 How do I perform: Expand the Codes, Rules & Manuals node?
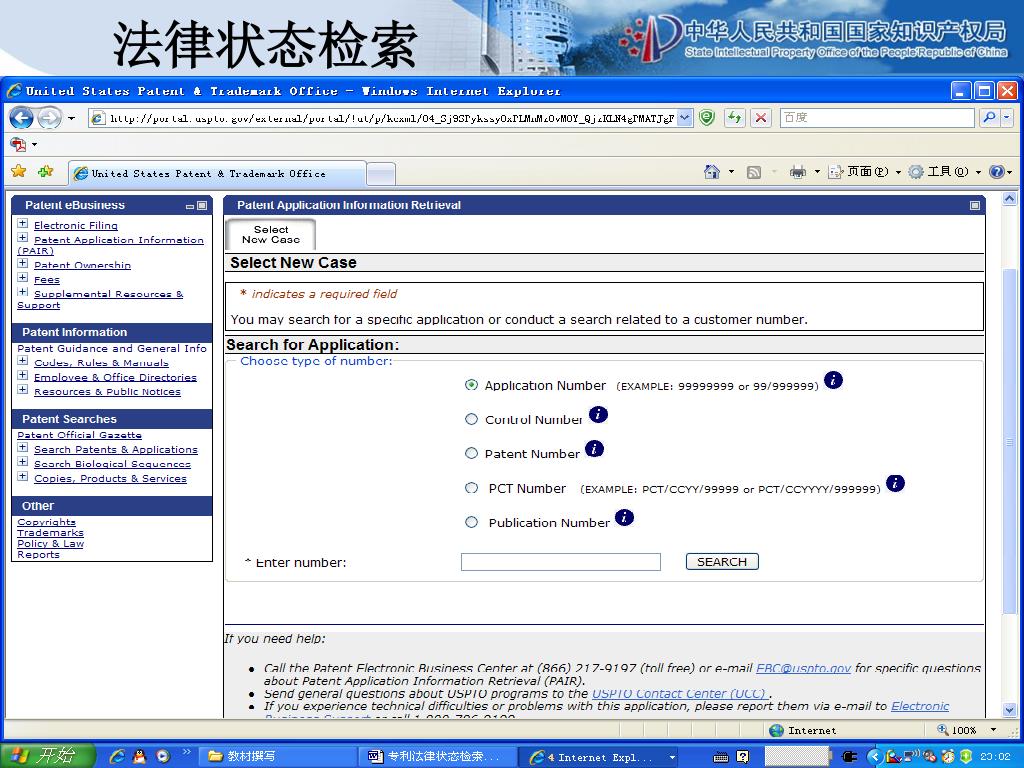(x=23, y=360)
